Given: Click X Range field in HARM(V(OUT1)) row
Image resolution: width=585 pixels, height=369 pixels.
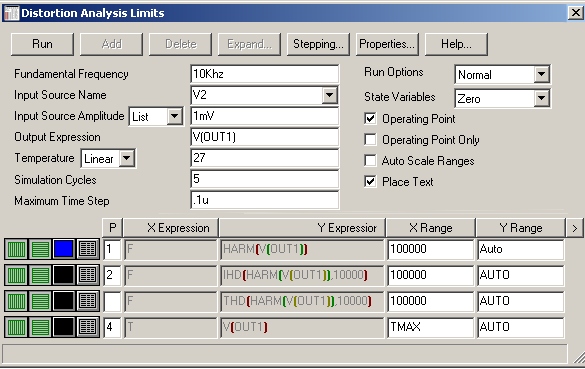Looking at the screenshot, I should point(431,249).
